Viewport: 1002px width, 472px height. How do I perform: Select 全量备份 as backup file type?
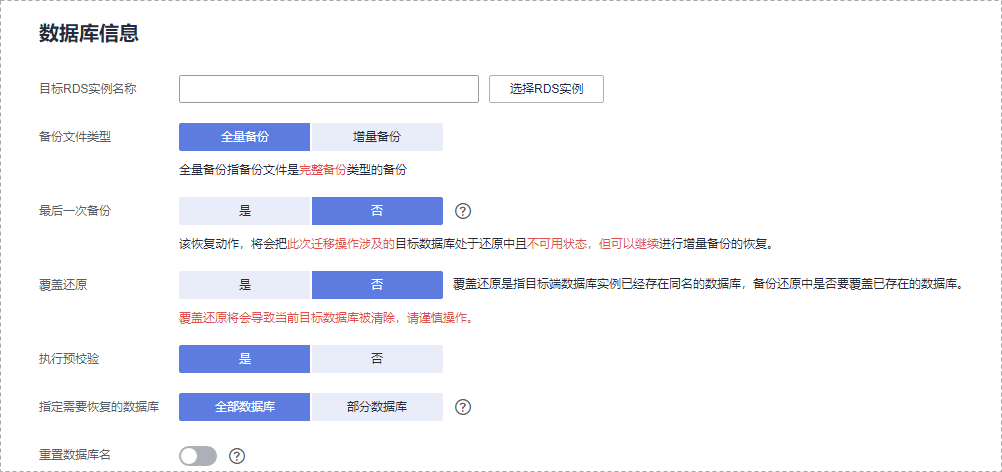click(245, 137)
